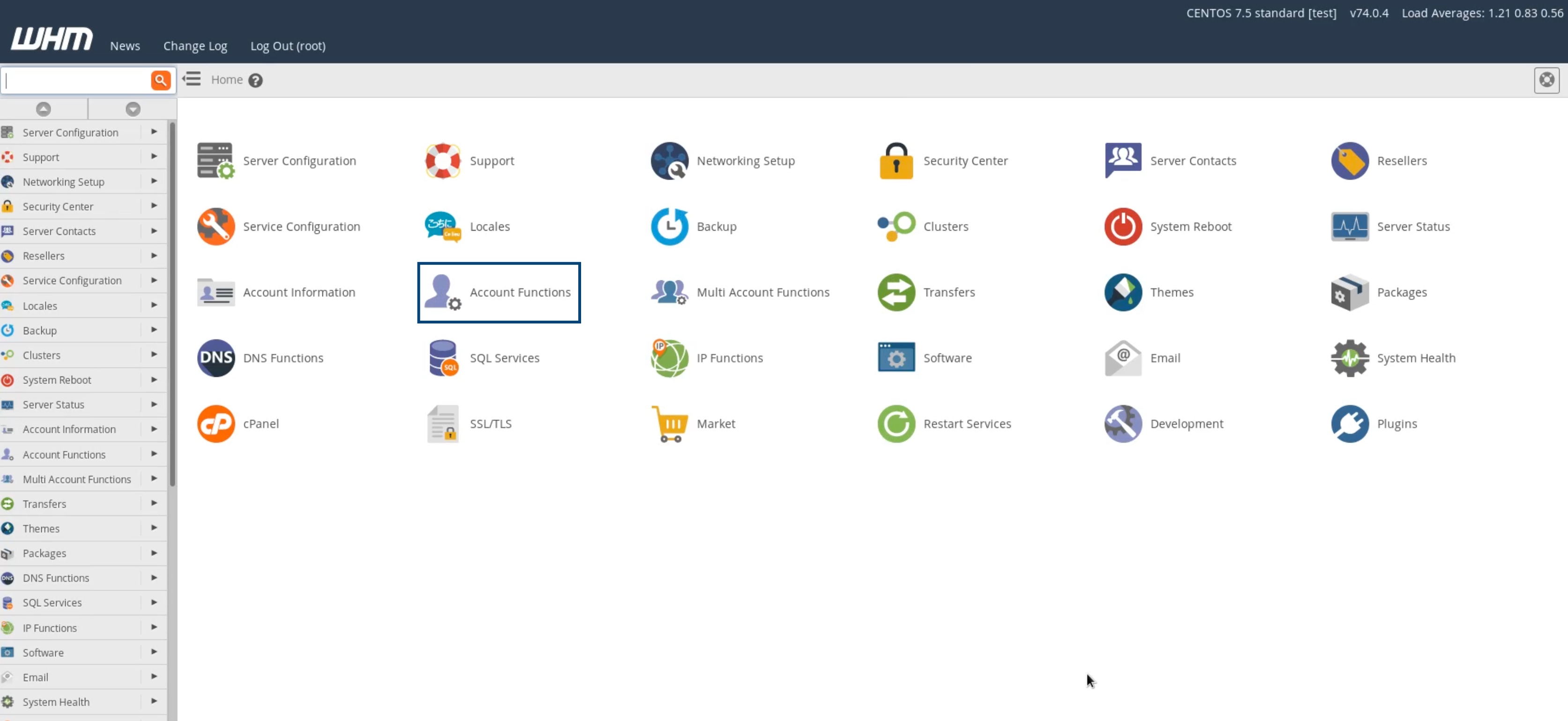Open the Themes paint icon
Image resolution: width=1568 pixels, height=721 pixels.
pos(1122,293)
